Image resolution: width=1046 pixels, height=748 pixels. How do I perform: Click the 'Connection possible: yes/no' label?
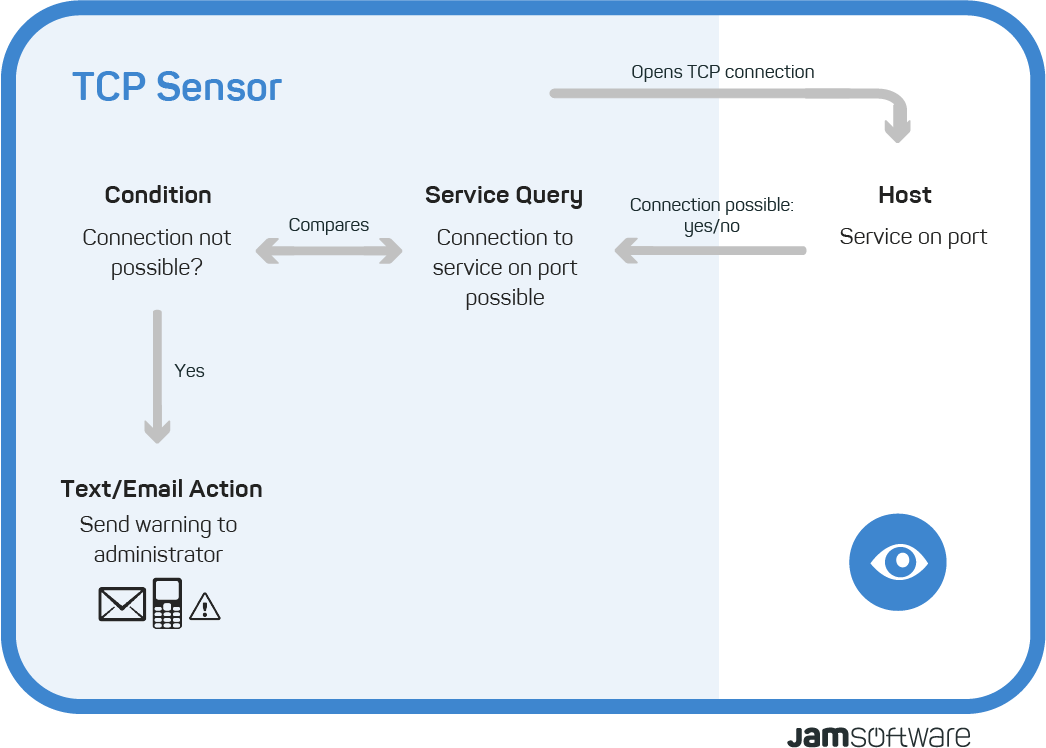(712, 215)
